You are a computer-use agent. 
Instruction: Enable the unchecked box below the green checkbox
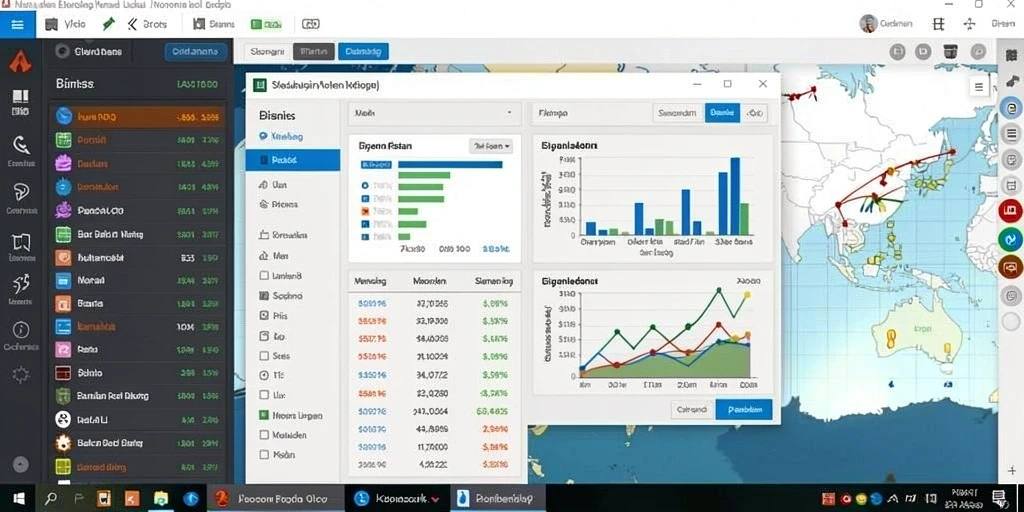(x=264, y=434)
